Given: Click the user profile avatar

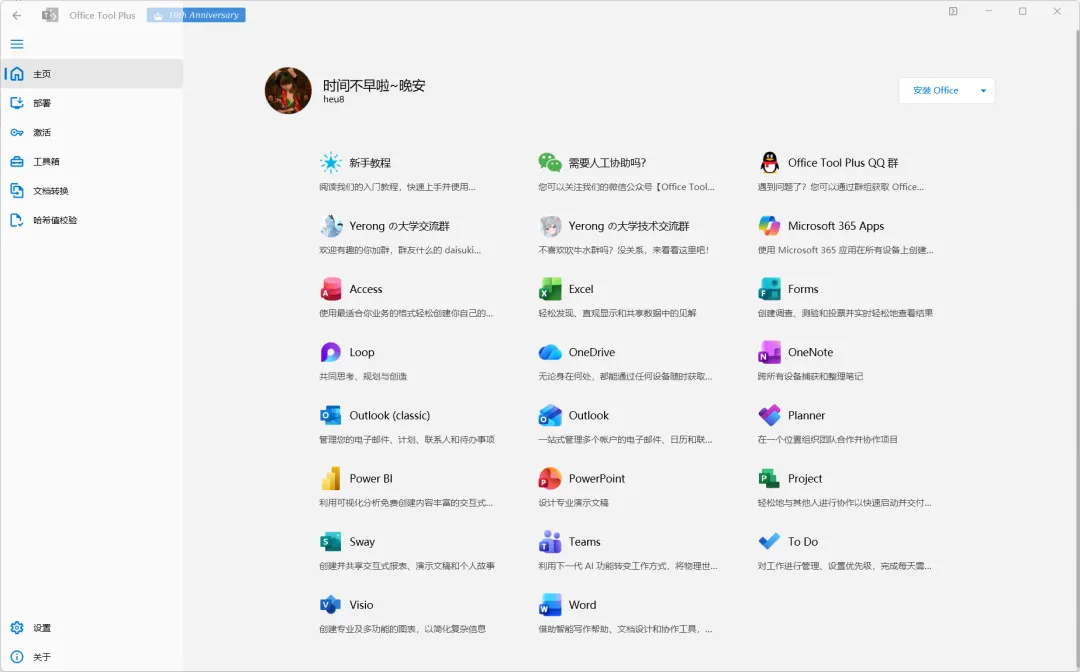Looking at the screenshot, I should 288,90.
